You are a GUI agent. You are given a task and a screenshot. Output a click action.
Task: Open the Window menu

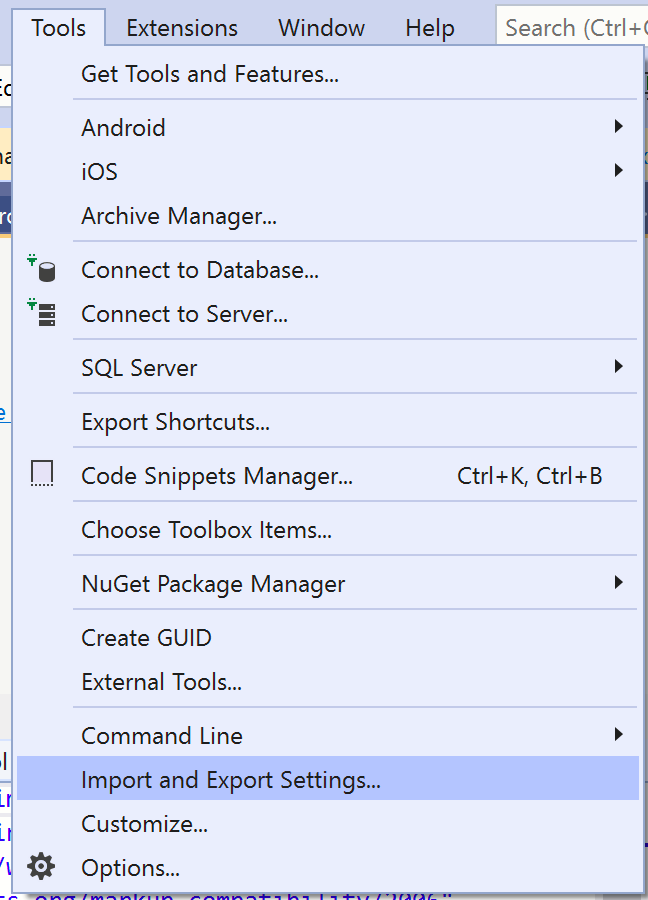coord(321,28)
